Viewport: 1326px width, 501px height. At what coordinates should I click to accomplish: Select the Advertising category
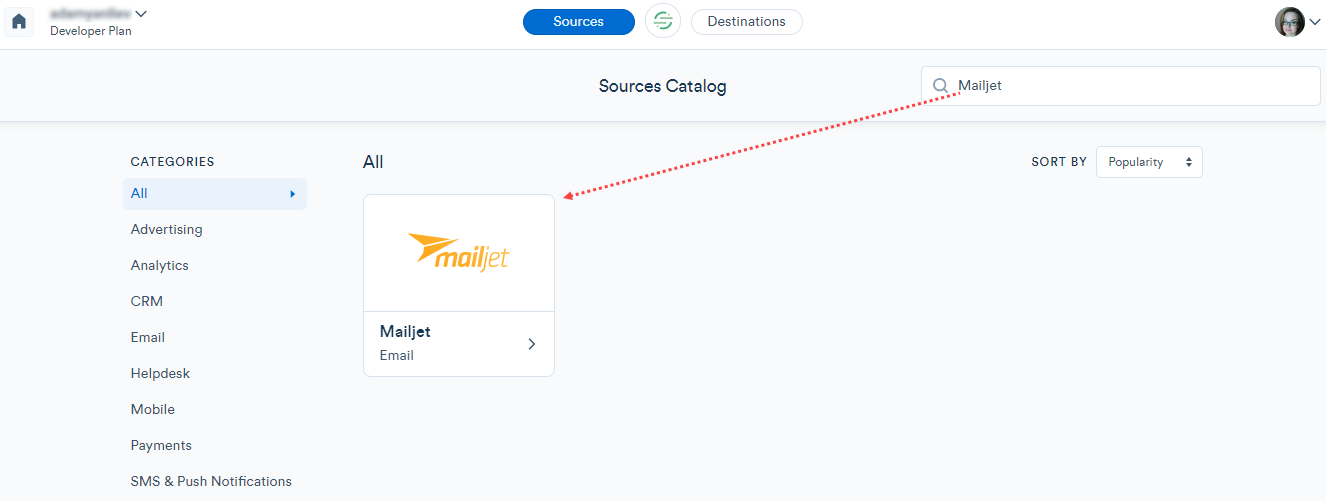tap(167, 230)
